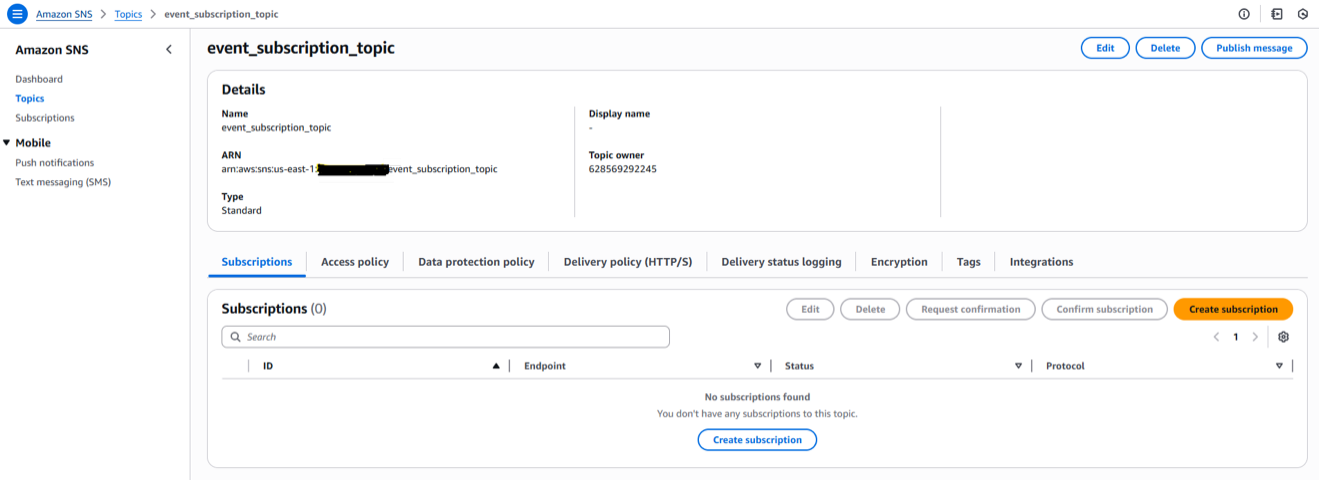Viewport: 1319px width, 480px height.
Task: Click the Publish message button
Action: pyautogui.click(x=1253, y=48)
